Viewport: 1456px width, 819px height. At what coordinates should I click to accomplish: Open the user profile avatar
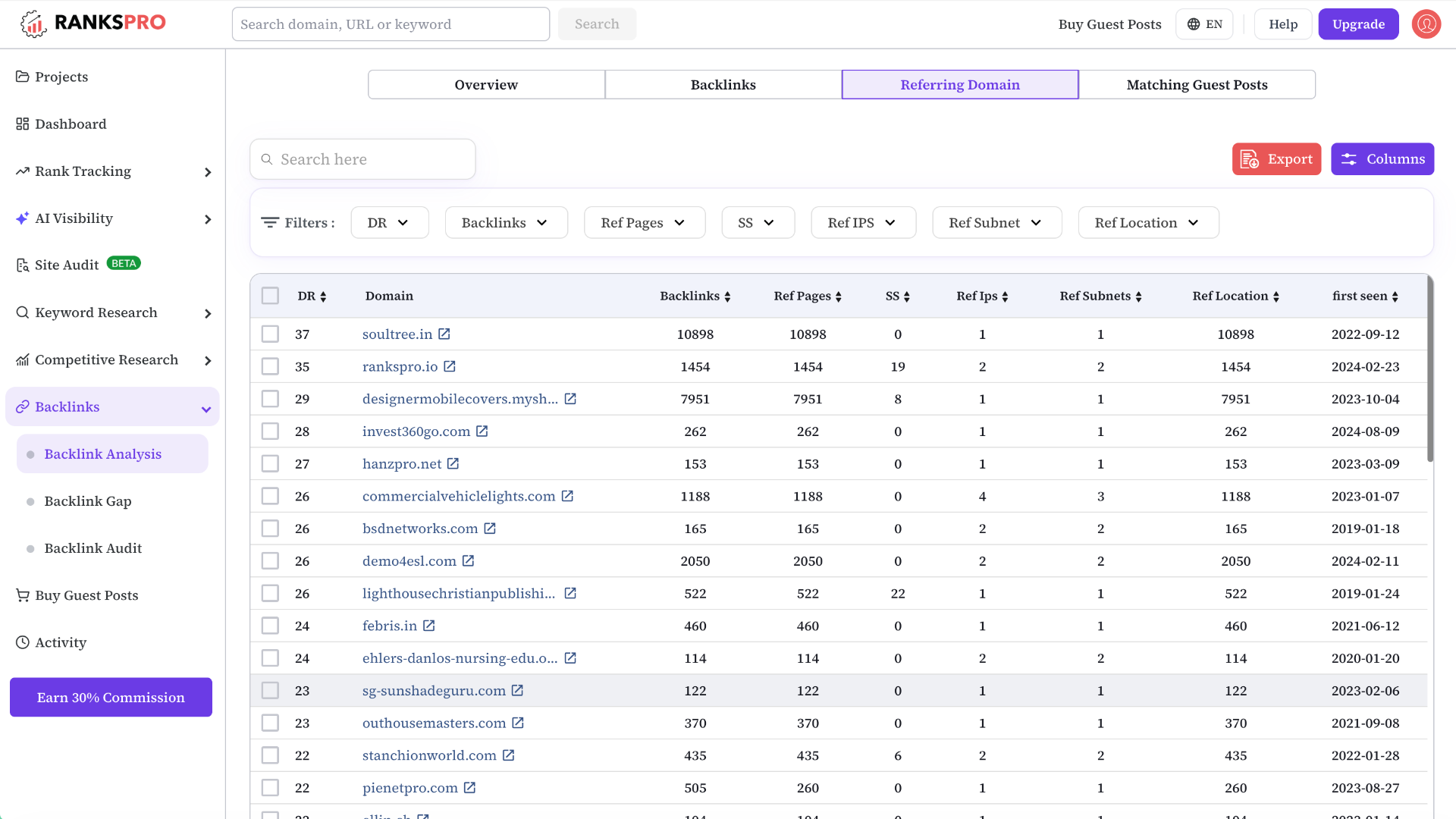click(1426, 24)
